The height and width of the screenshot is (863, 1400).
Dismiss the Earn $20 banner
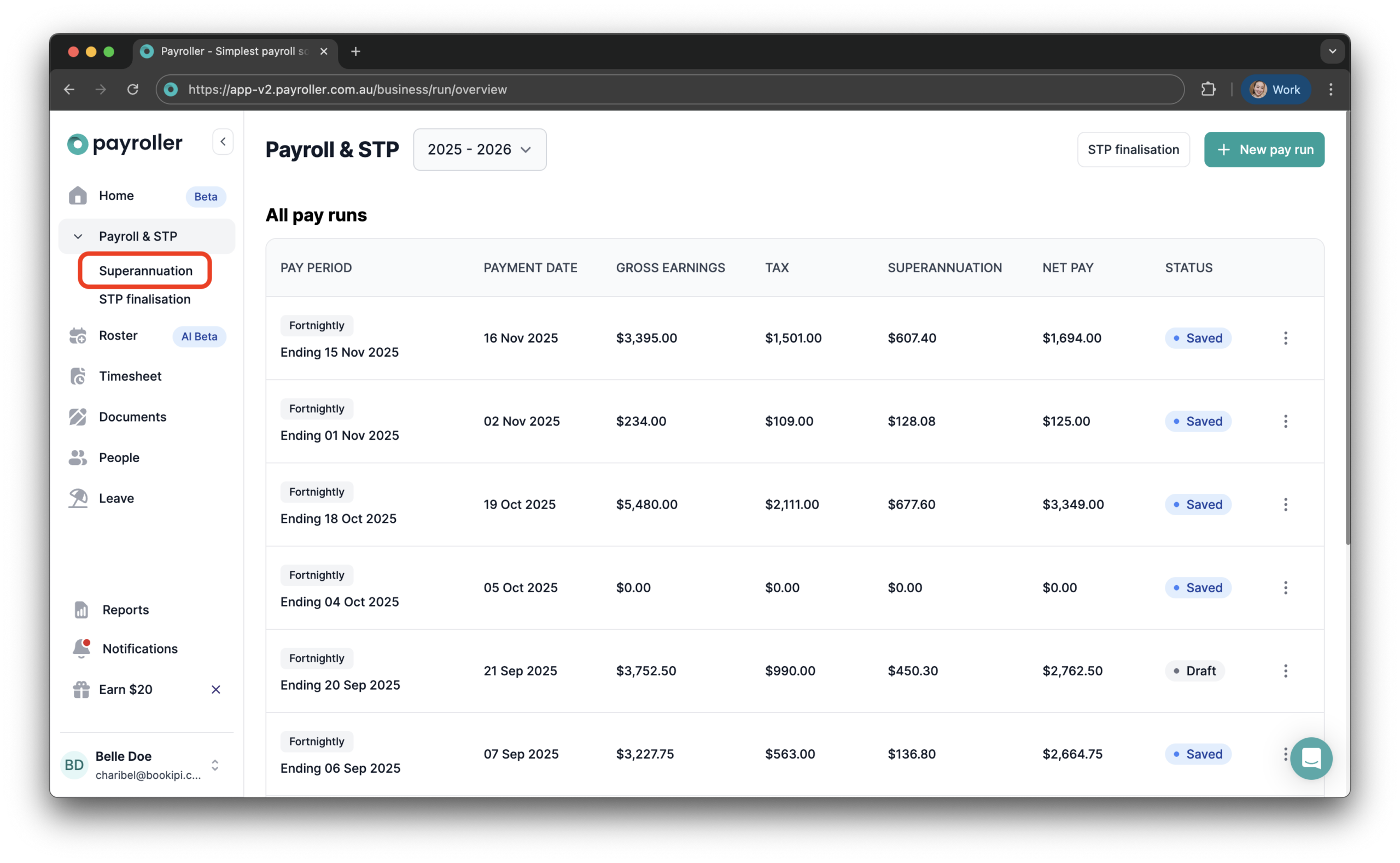[215, 689]
